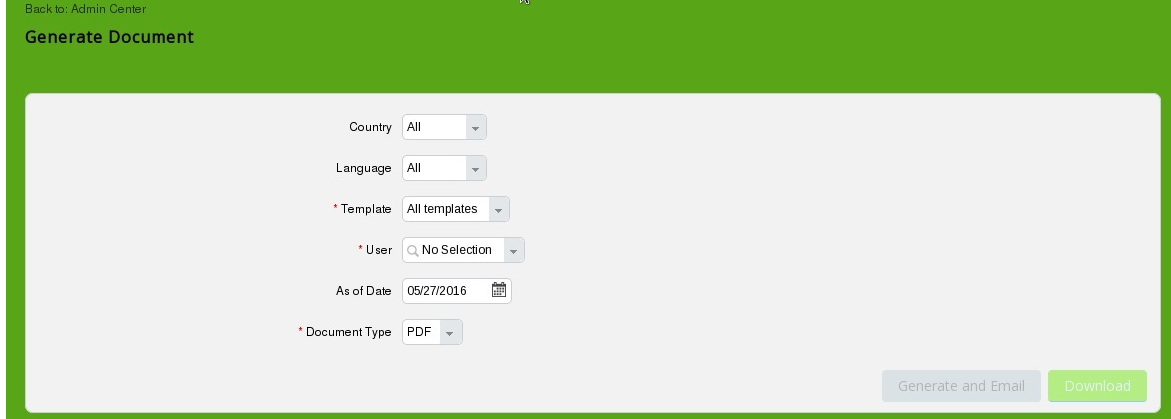Open the As of Date calendar icon
This screenshot has width=1171, height=419.
[x=499, y=290]
